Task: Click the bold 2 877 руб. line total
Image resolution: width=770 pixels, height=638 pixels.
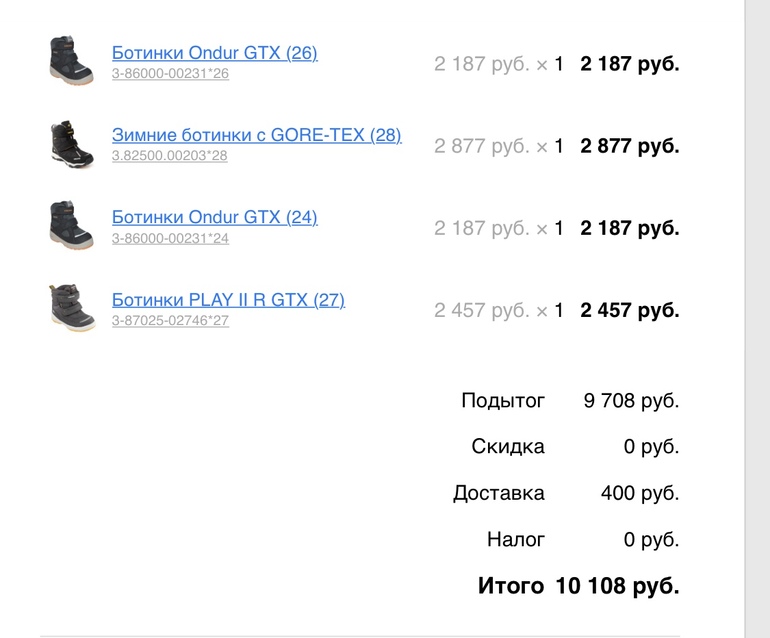Action: coord(629,146)
